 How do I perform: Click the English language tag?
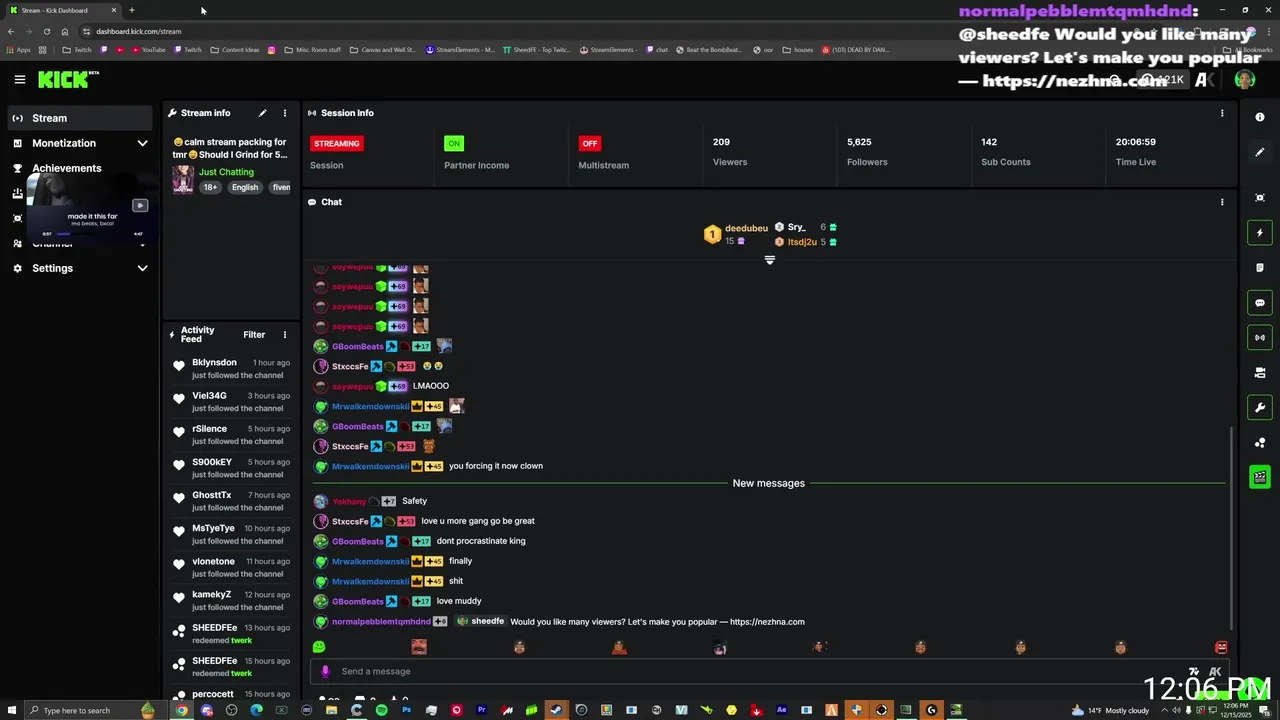(245, 187)
